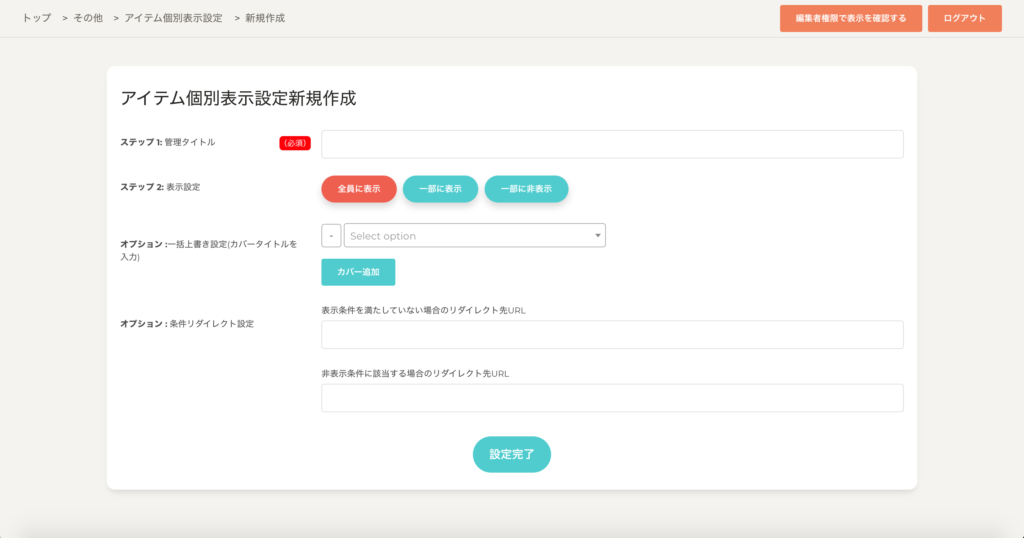Focus the 管理タイトル text field
The width and height of the screenshot is (1024, 538).
(611, 144)
